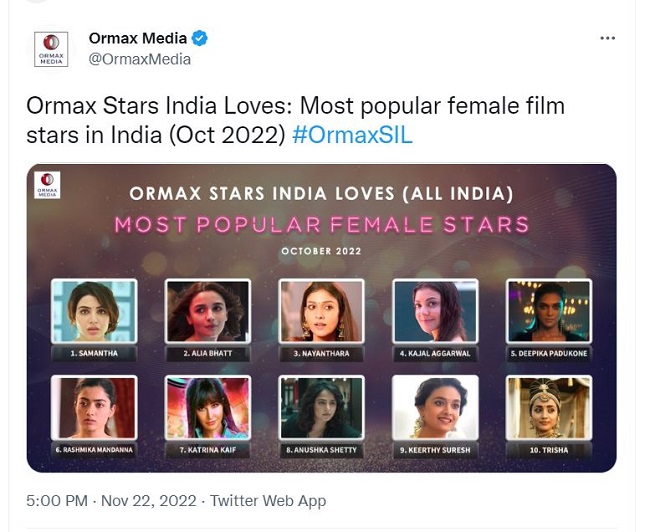Click the Ormax Media profile avatar
Viewport: 650px width, 532px height.
click(x=51, y=49)
